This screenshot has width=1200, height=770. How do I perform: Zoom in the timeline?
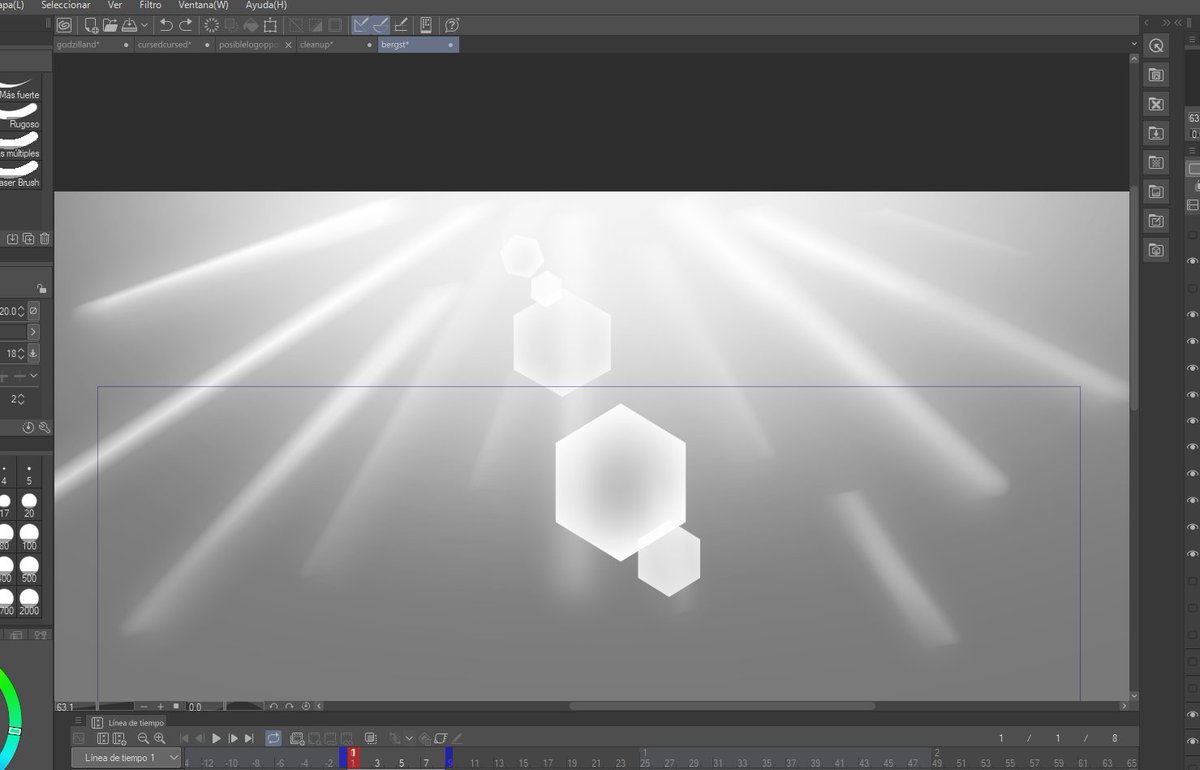click(159, 738)
